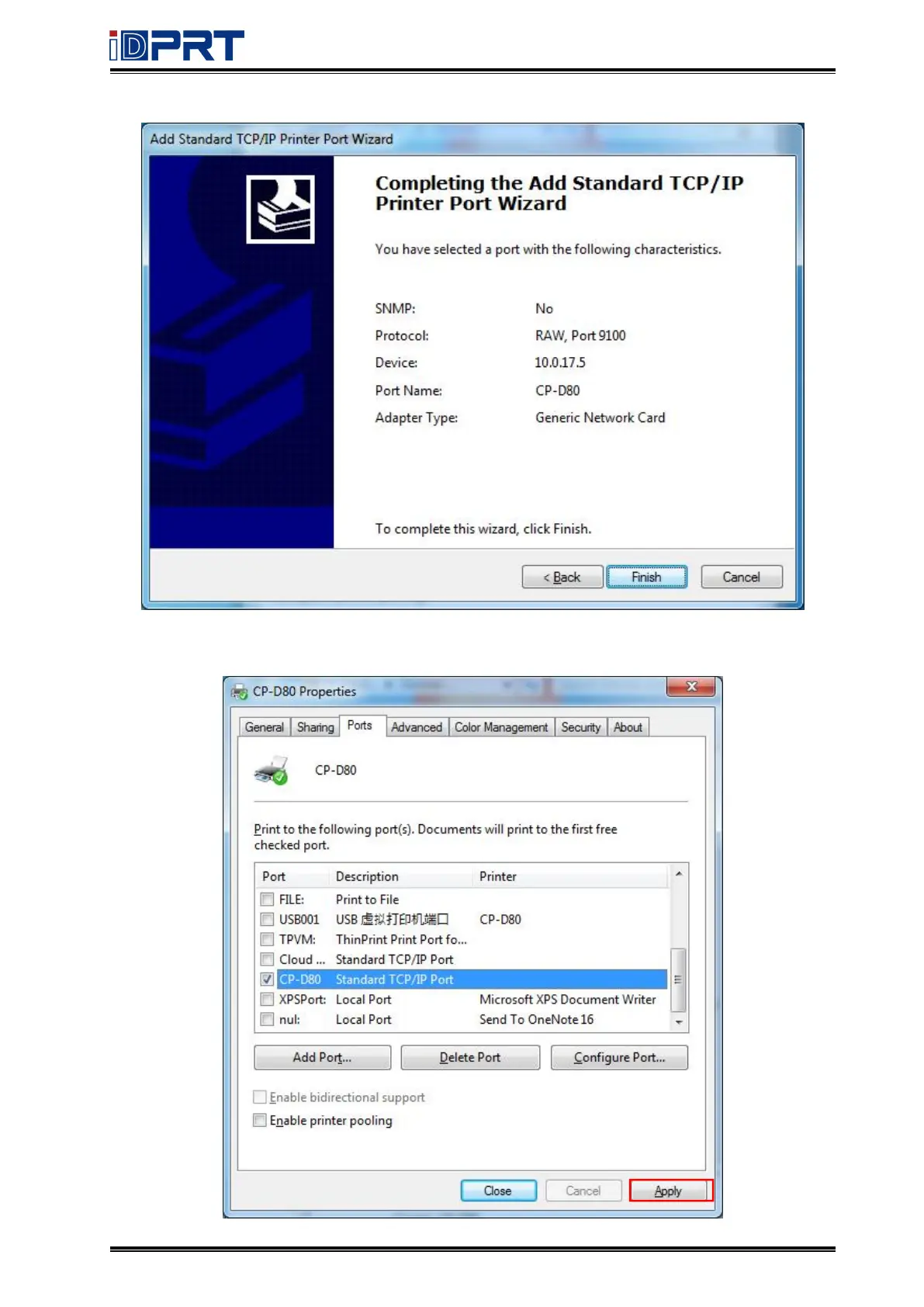Click the printer wizard icon in the TCP/IP wizard
Image resolution: width=924 pixels, height=1307 pixels.
pos(280,209)
